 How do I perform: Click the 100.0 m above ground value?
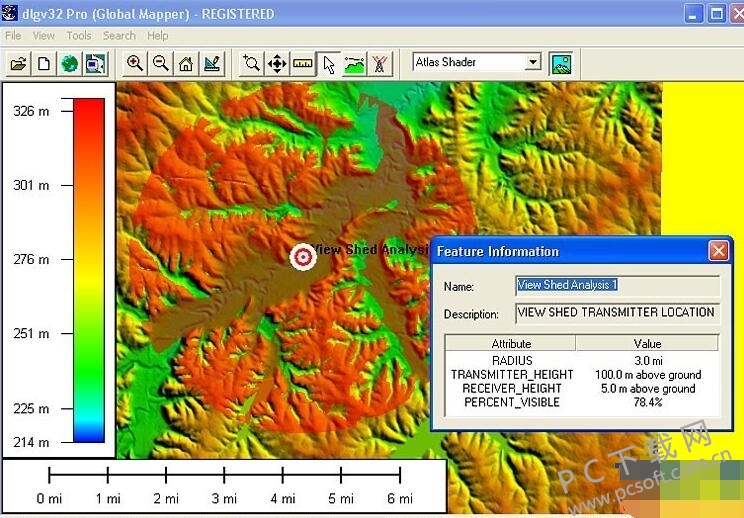tap(648, 375)
